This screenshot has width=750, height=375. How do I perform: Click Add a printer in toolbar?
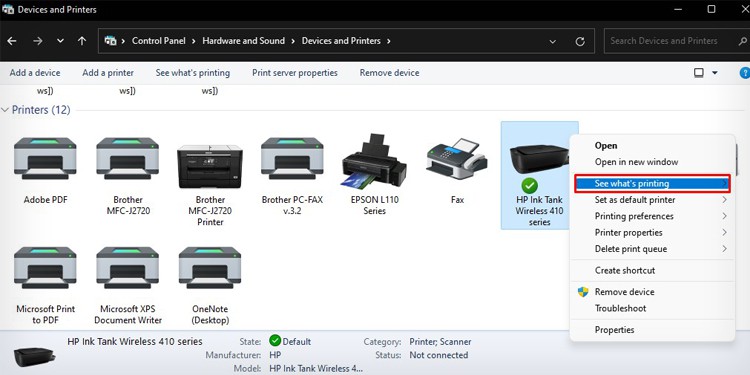[x=108, y=73]
